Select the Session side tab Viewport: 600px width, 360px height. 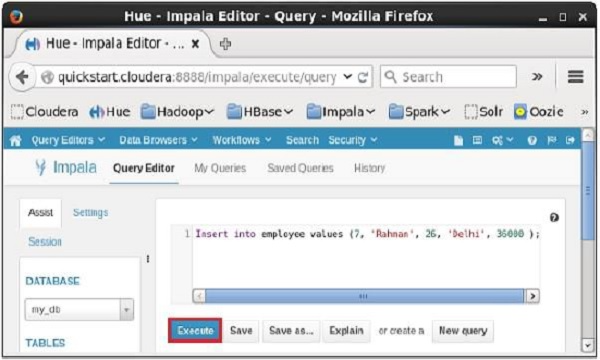coord(45,242)
